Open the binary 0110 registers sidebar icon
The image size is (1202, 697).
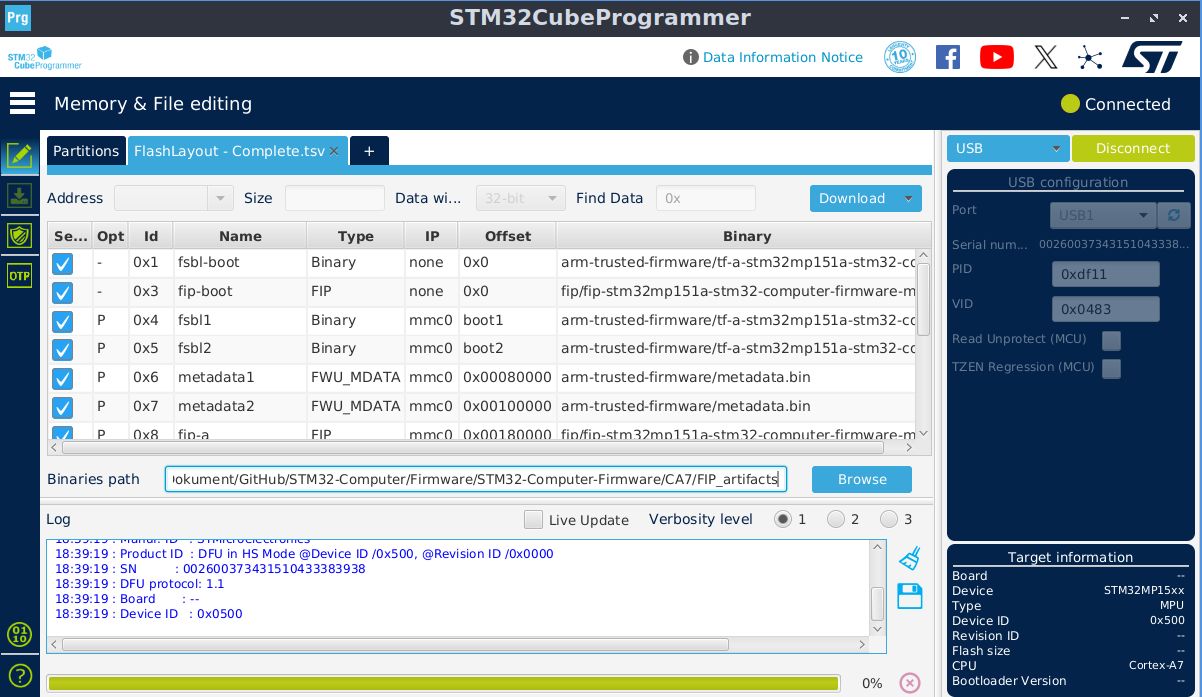point(19,634)
